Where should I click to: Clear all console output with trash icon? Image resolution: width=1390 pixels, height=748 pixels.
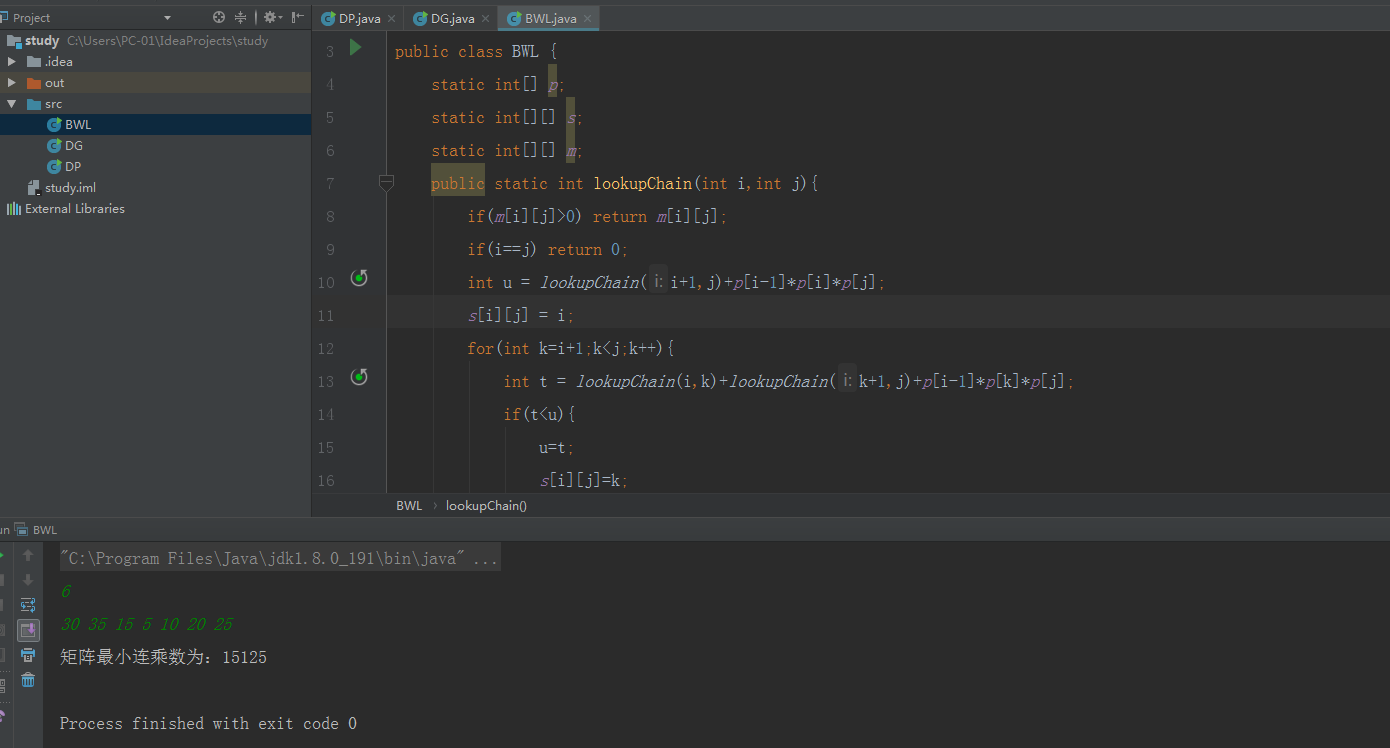pyautogui.click(x=28, y=680)
